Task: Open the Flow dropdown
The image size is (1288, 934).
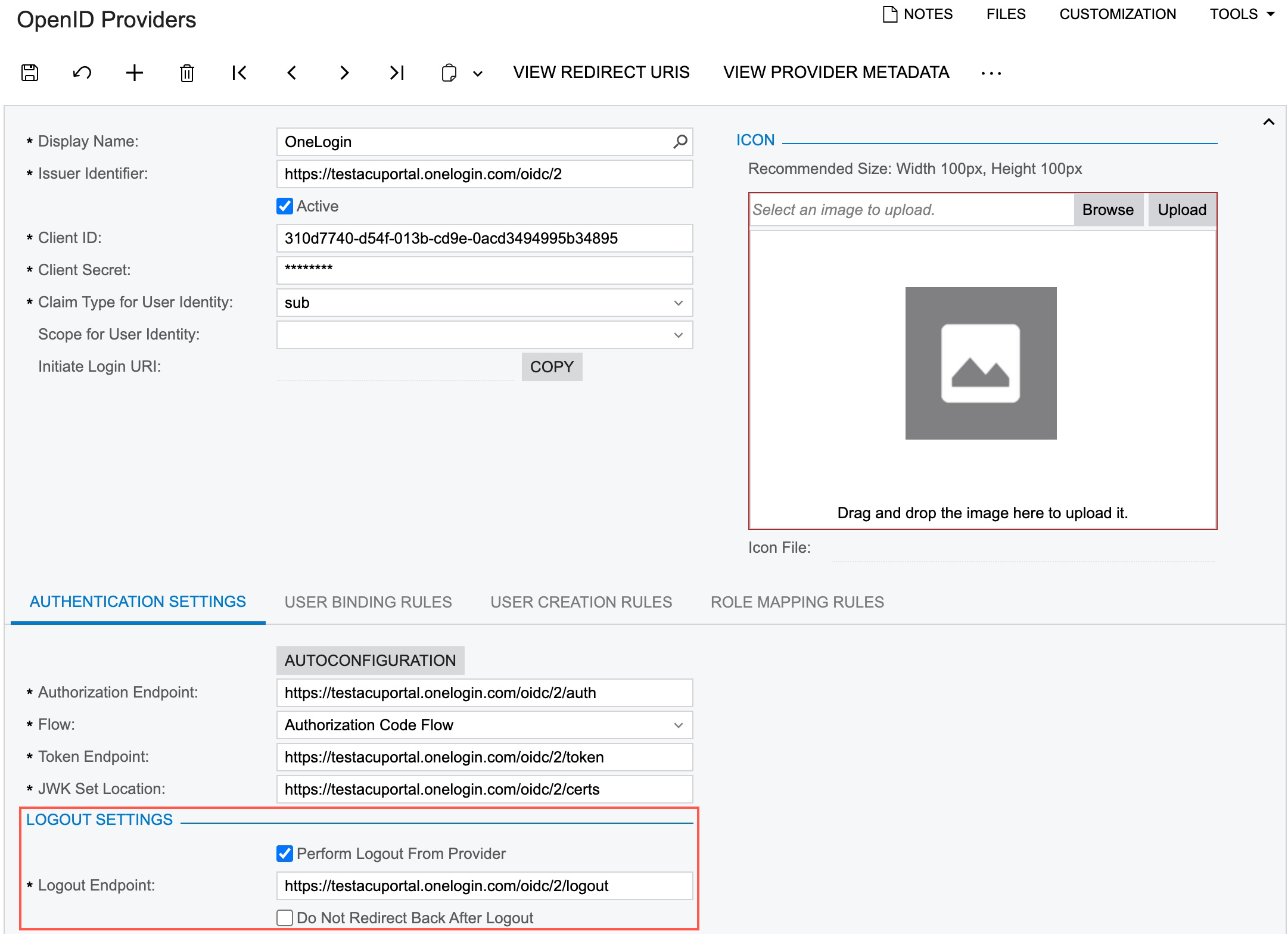Action: tap(678, 725)
